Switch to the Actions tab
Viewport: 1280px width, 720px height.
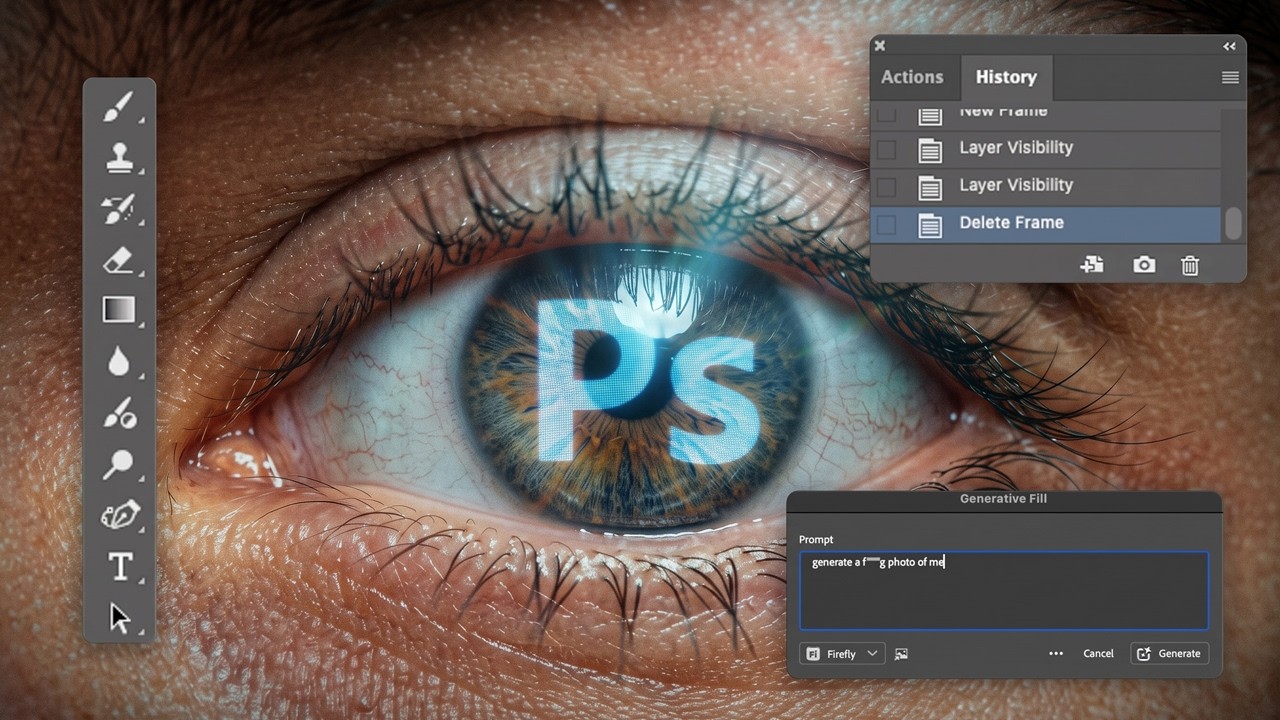912,77
